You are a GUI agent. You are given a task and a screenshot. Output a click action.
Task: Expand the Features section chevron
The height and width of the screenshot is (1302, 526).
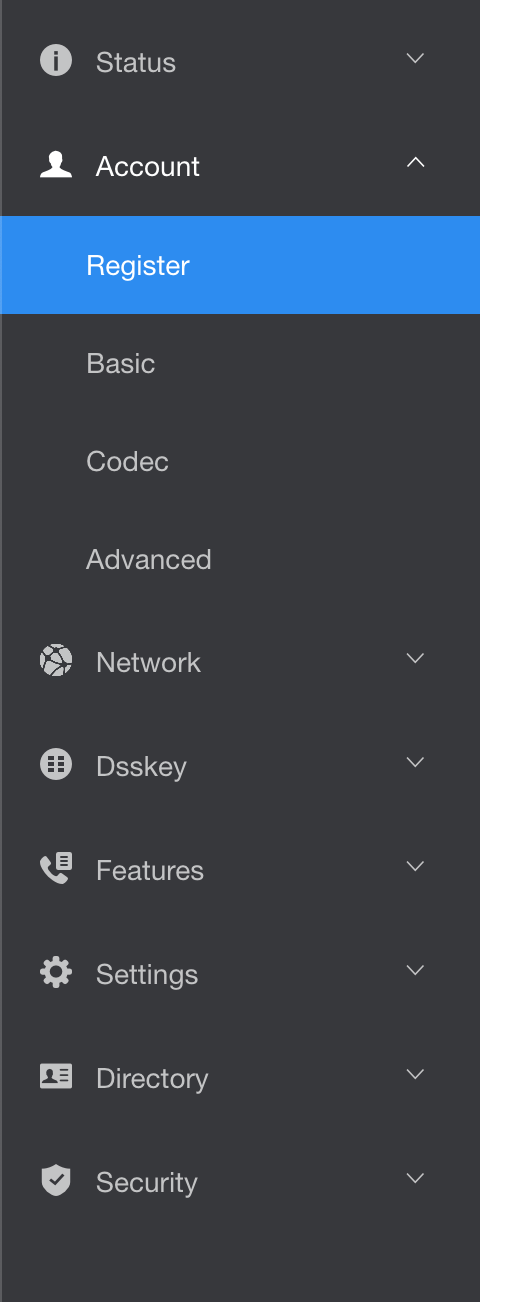tap(416, 866)
